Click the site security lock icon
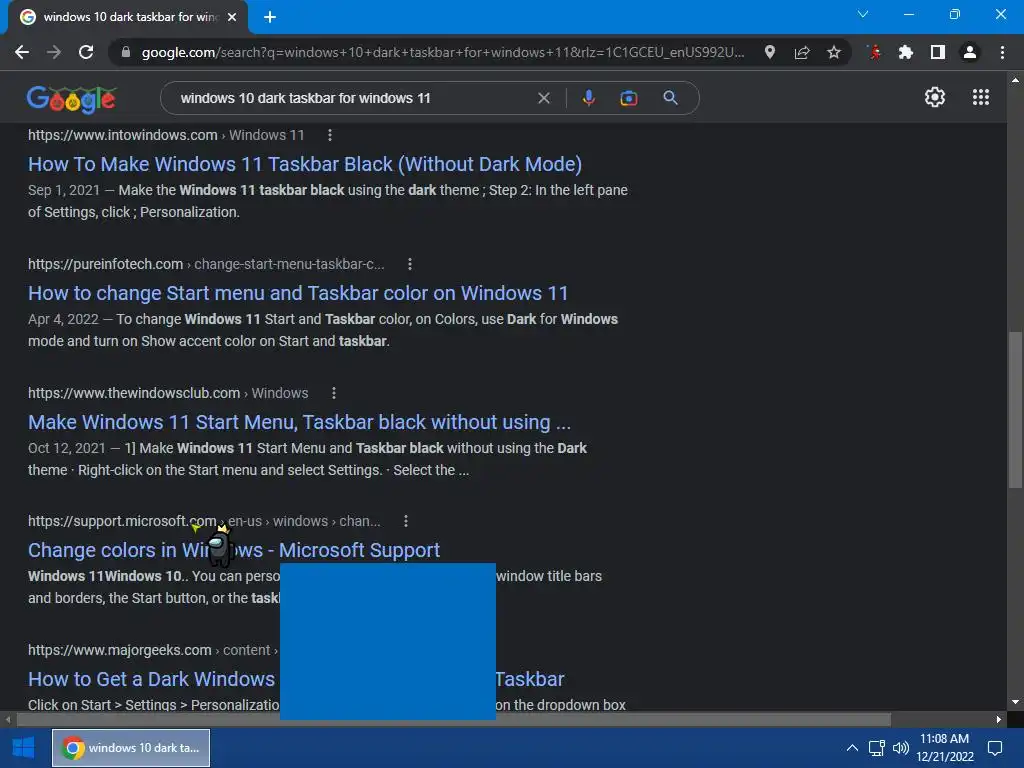The height and width of the screenshot is (768, 1024). (x=126, y=52)
